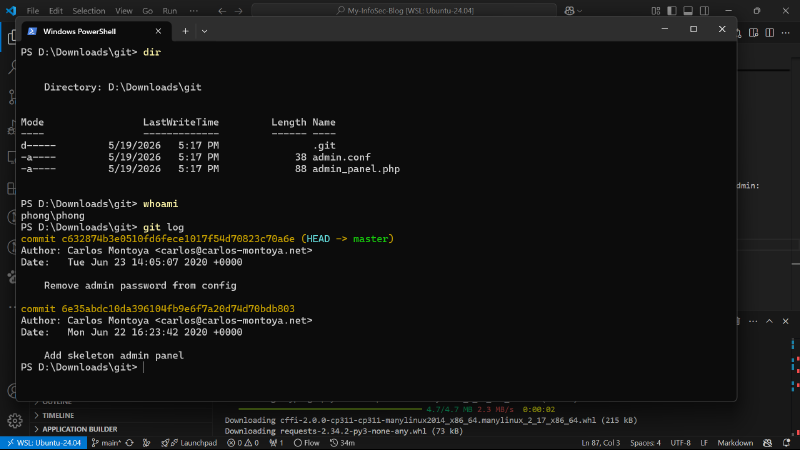Screen dimensions: 800x450
Task: Toggle the bottom panel visibility
Action: pos(688,11)
